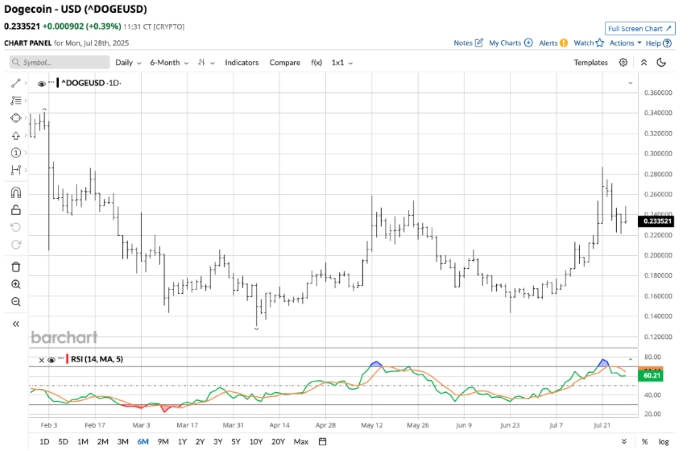The width and height of the screenshot is (700, 451).
Task: Toggle lock for drawings
Action: tap(16, 209)
